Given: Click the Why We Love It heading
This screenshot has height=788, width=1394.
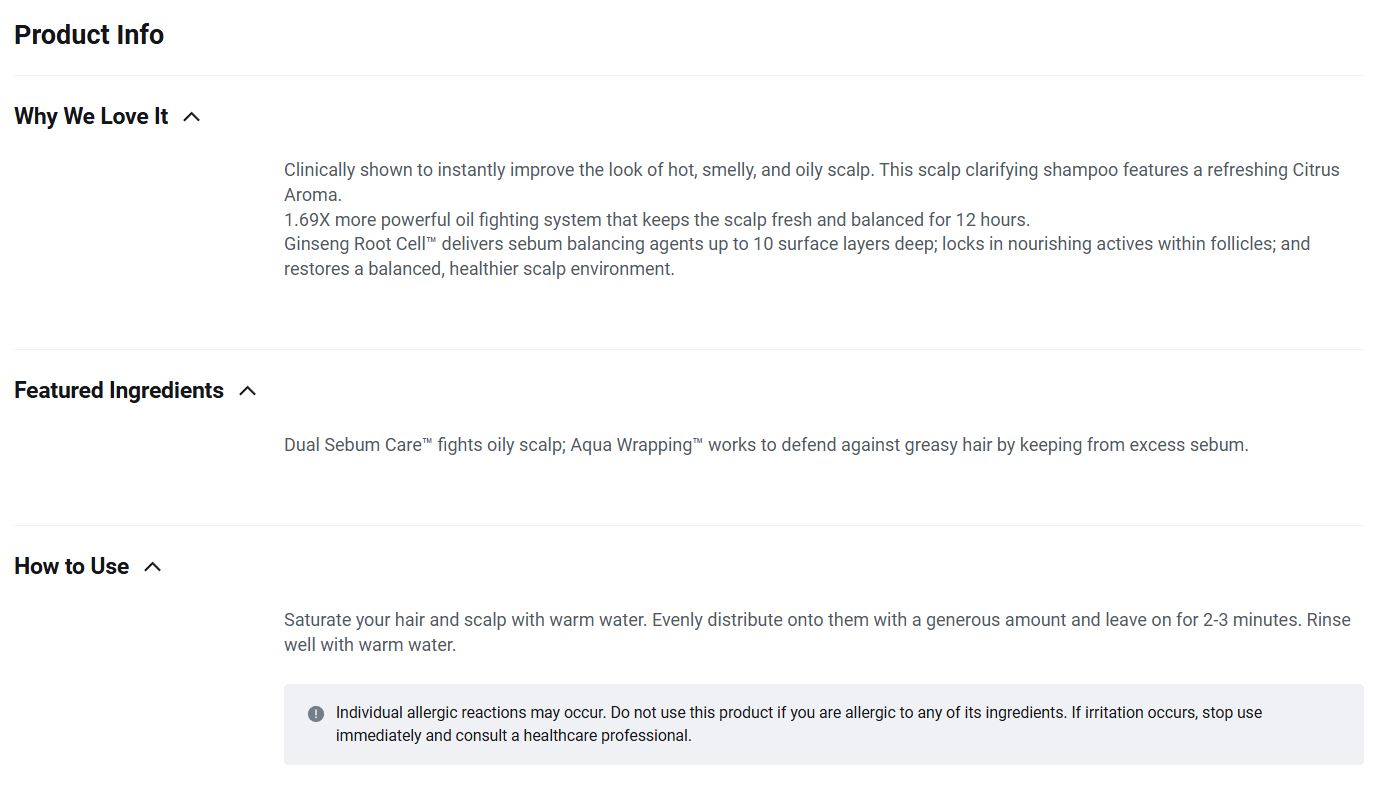Looking at the screenshot, I should point(91,116).
